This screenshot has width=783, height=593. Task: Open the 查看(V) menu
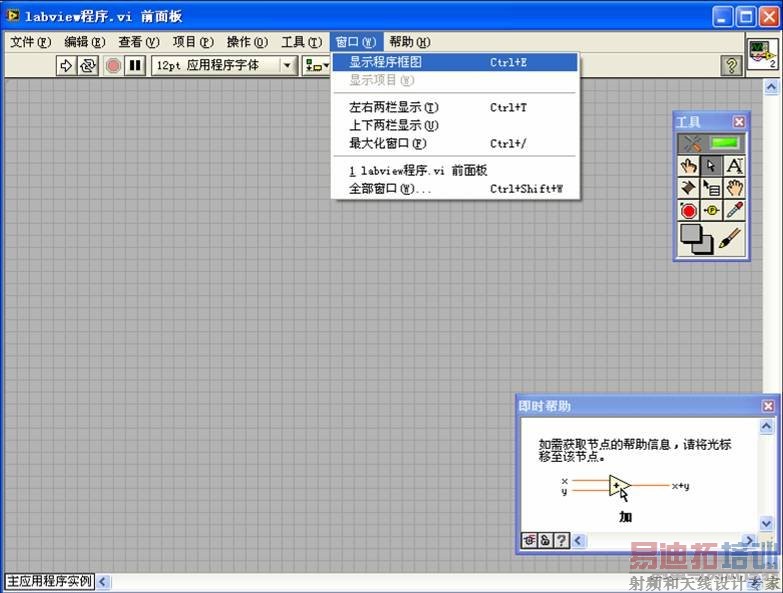coord(139,42)
